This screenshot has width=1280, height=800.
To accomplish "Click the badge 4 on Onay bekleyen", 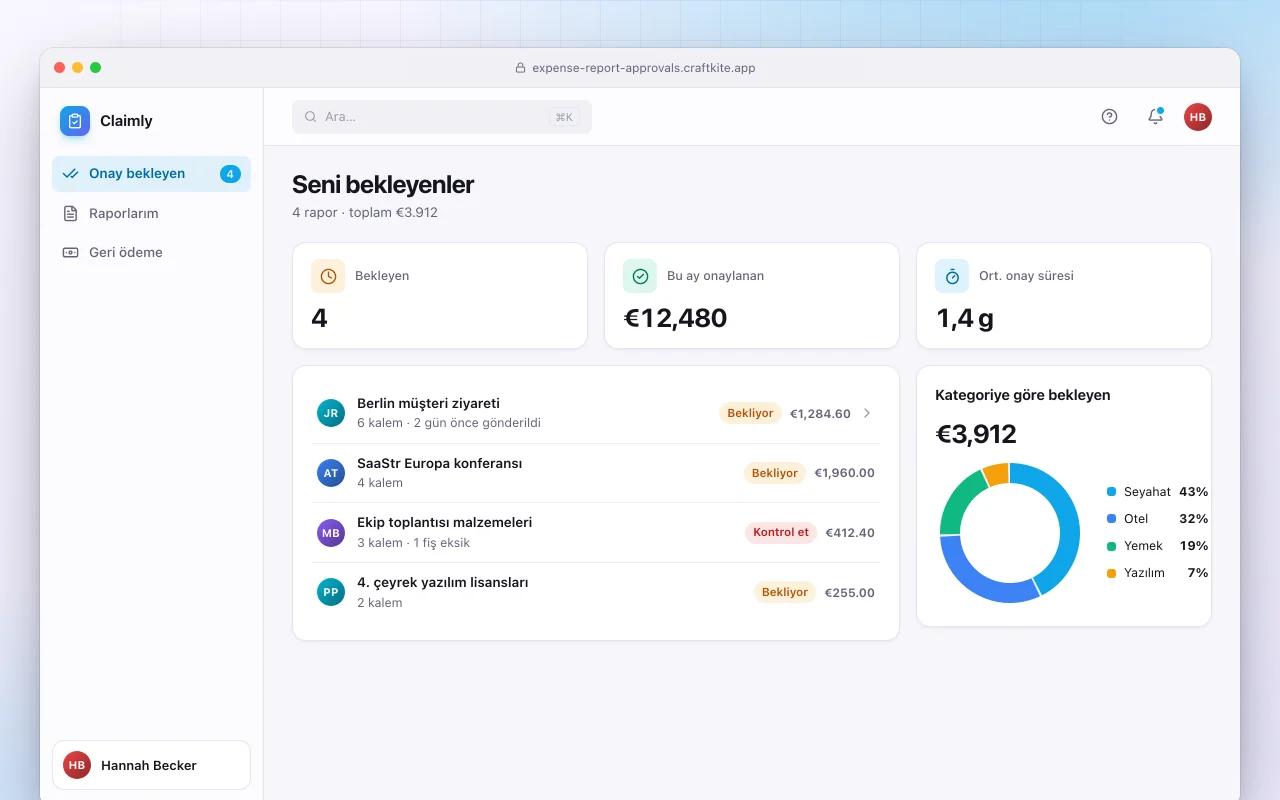I will click(x=230, y=174).
